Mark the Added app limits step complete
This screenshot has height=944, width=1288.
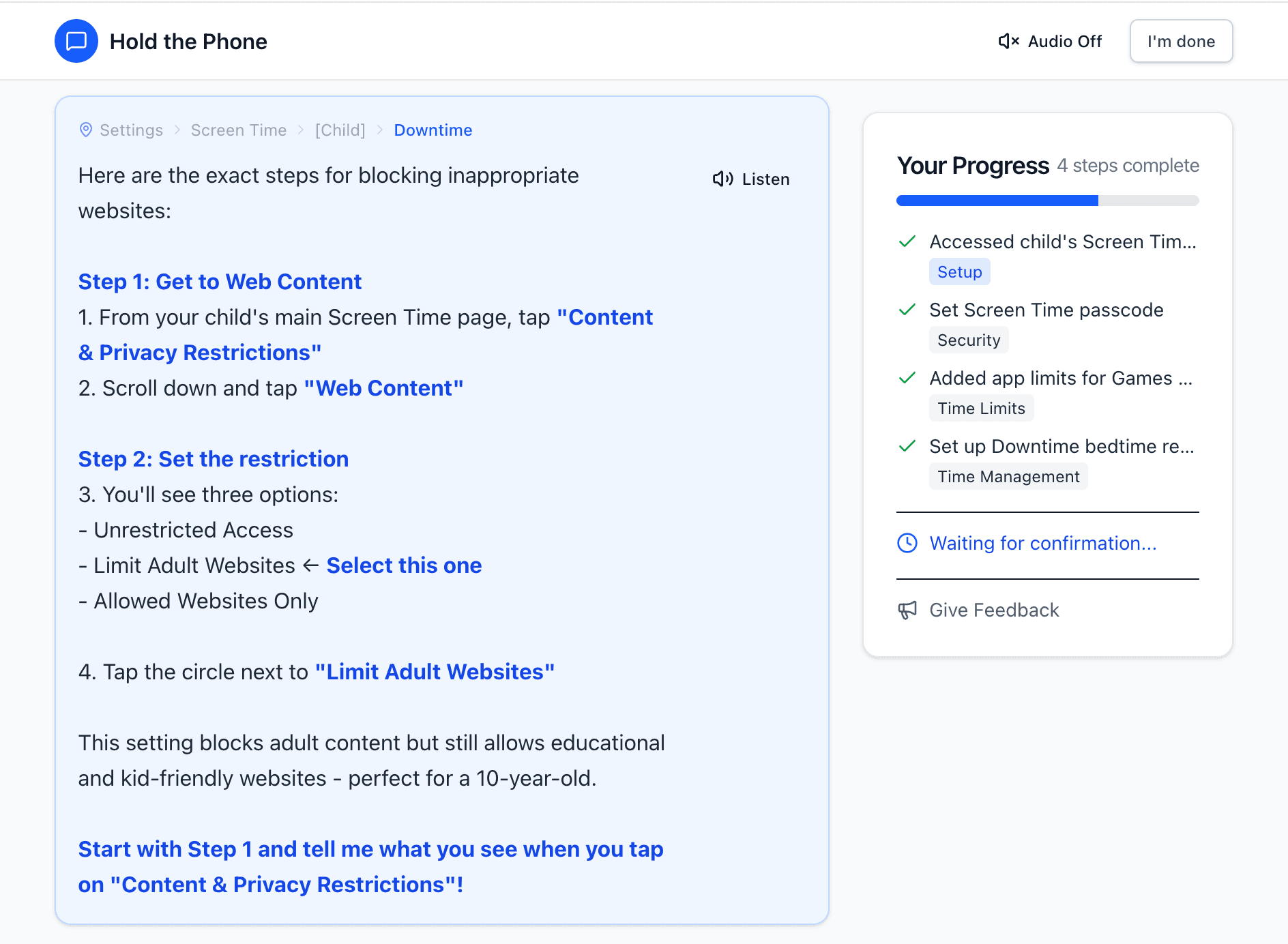(x=907, y=378)
